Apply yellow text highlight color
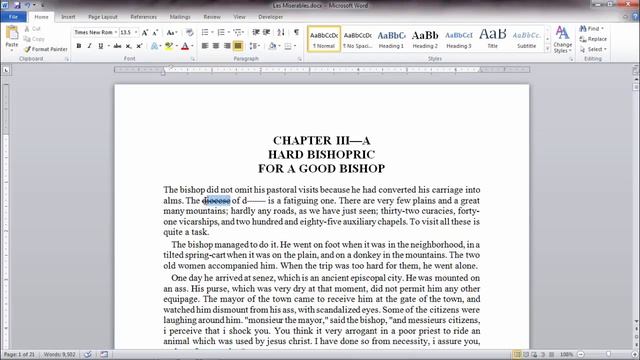Image resolution: width=640 pixels, height=360 pixels. 169,46
